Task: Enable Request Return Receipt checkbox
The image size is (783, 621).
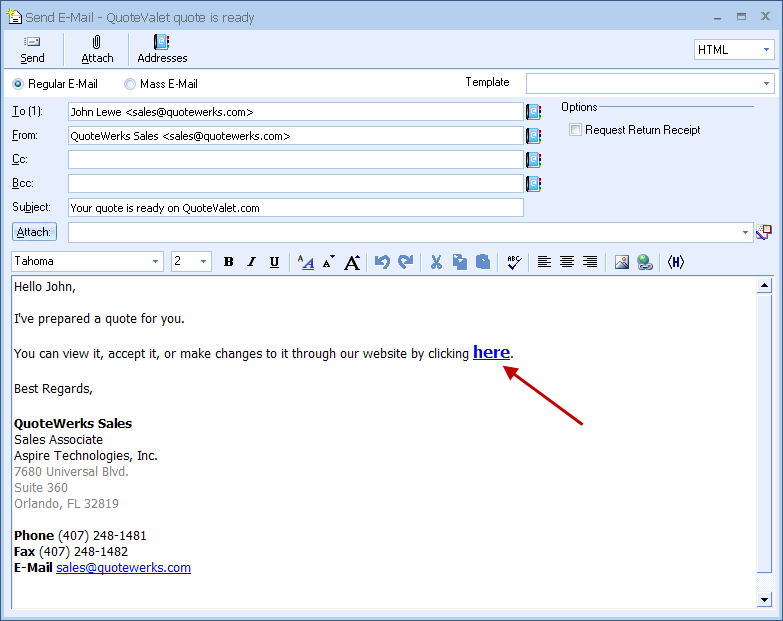Action: (575, 130)
